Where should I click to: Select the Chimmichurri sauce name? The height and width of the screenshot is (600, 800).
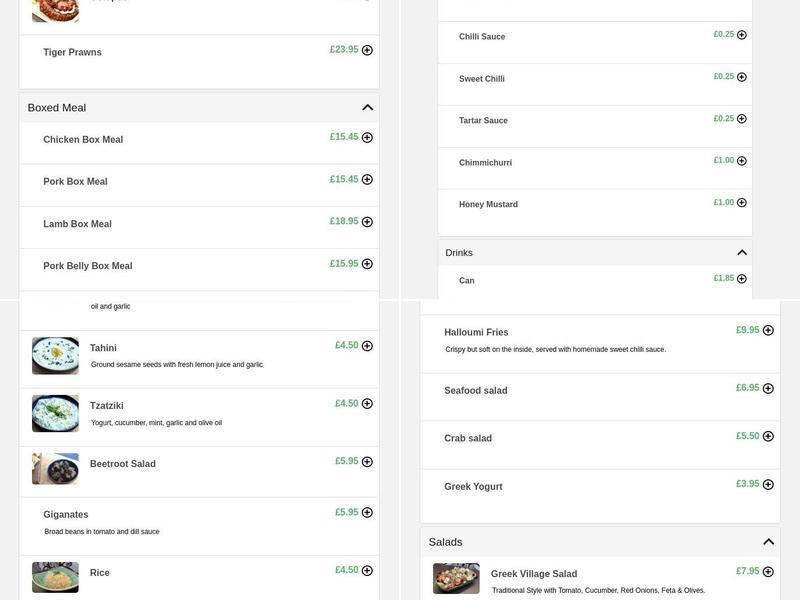(485, 163)
